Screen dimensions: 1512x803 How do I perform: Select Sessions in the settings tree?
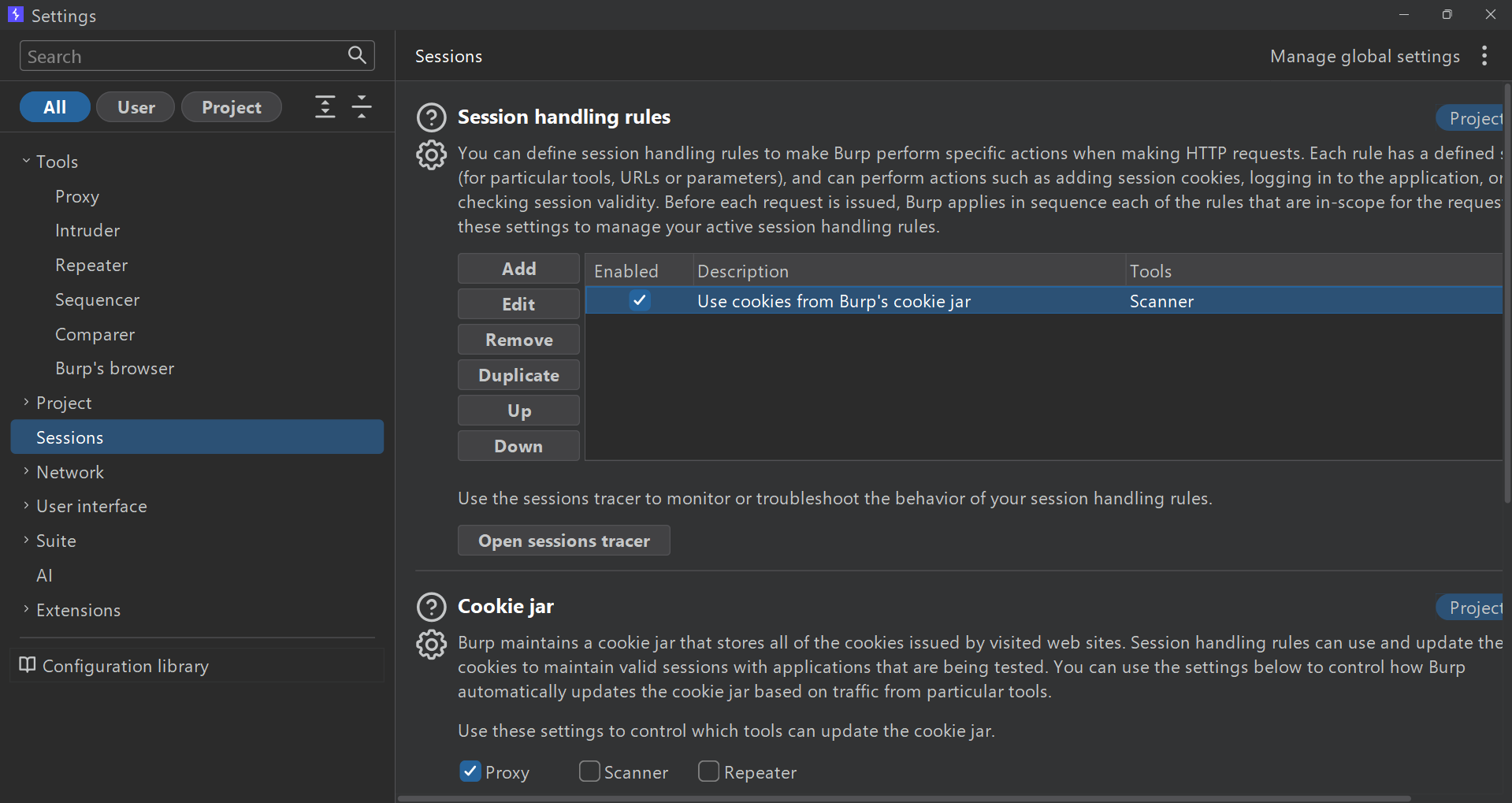point(197,437)
